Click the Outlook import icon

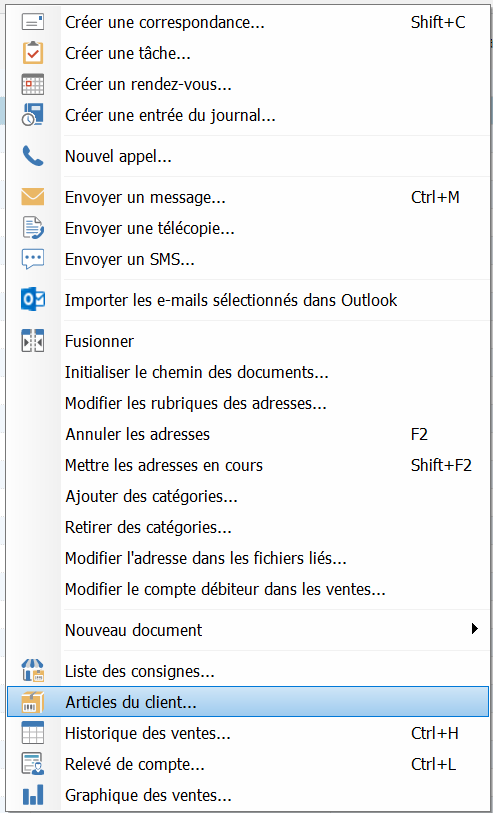(33, 300)
